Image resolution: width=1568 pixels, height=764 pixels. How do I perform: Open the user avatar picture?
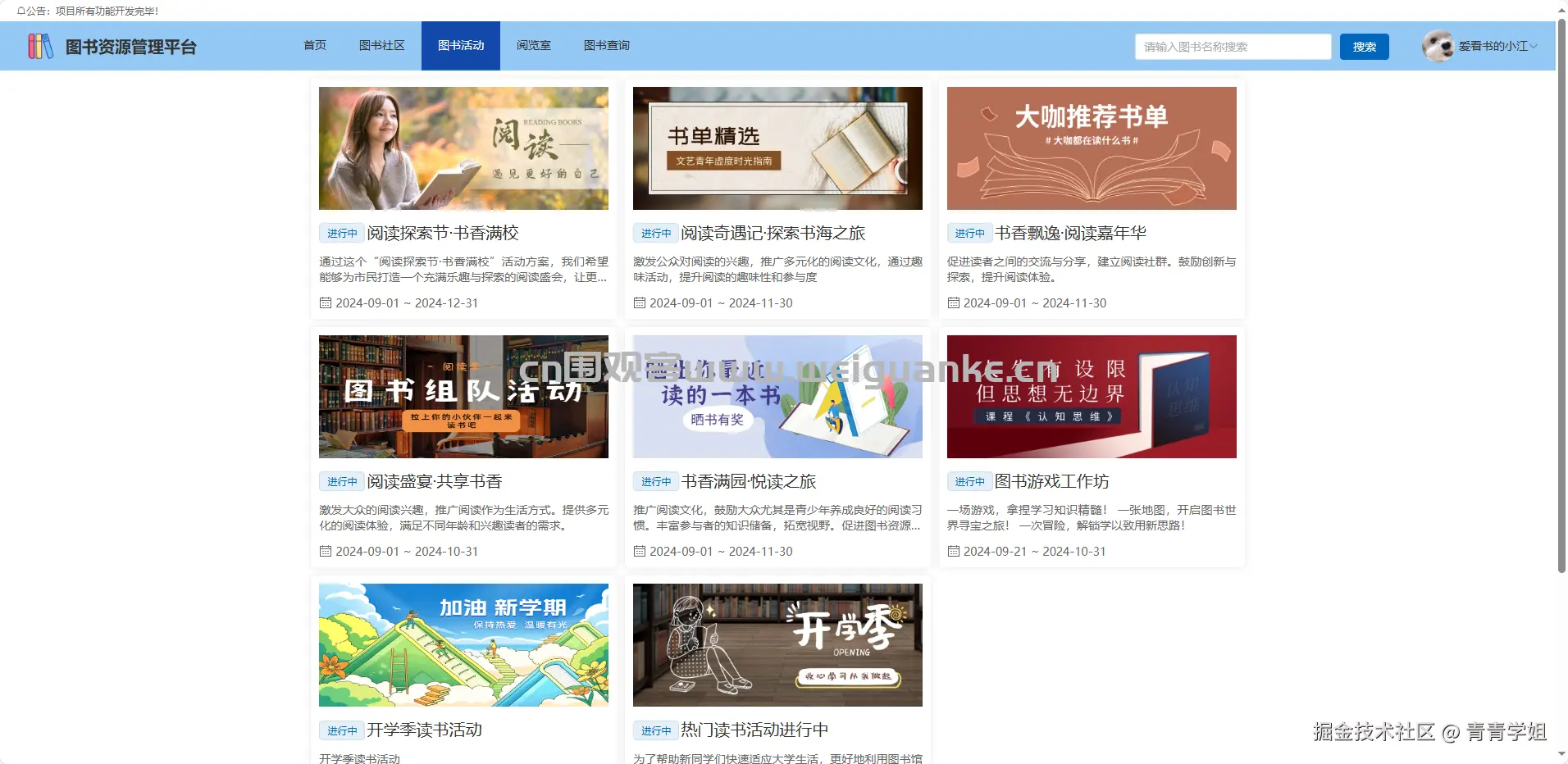[1438, 47]
